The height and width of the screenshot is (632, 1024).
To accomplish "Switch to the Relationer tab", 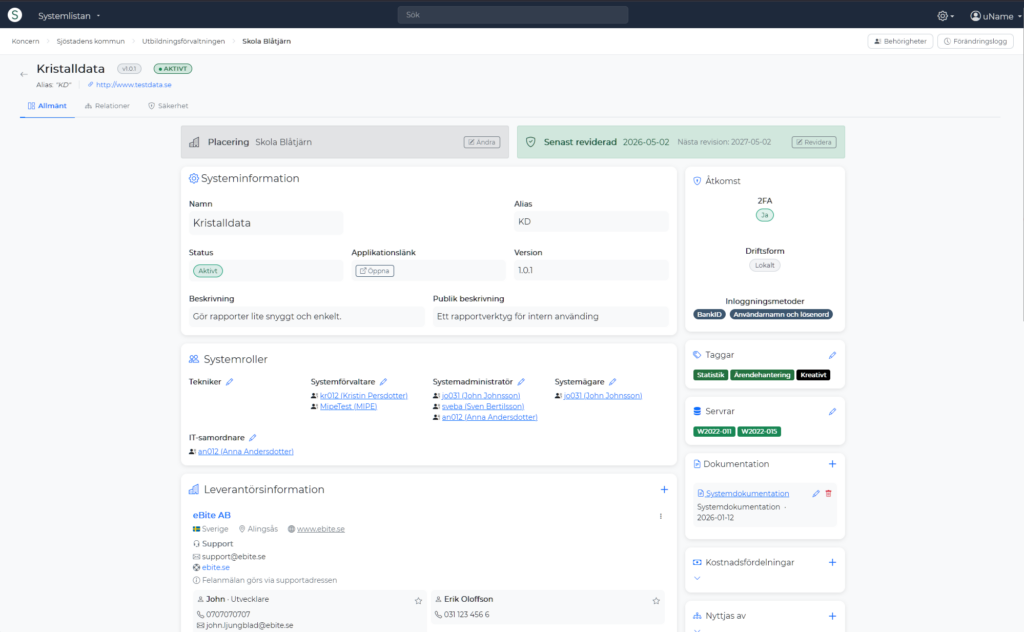I will pyautogui.click(x=107, y=106).
